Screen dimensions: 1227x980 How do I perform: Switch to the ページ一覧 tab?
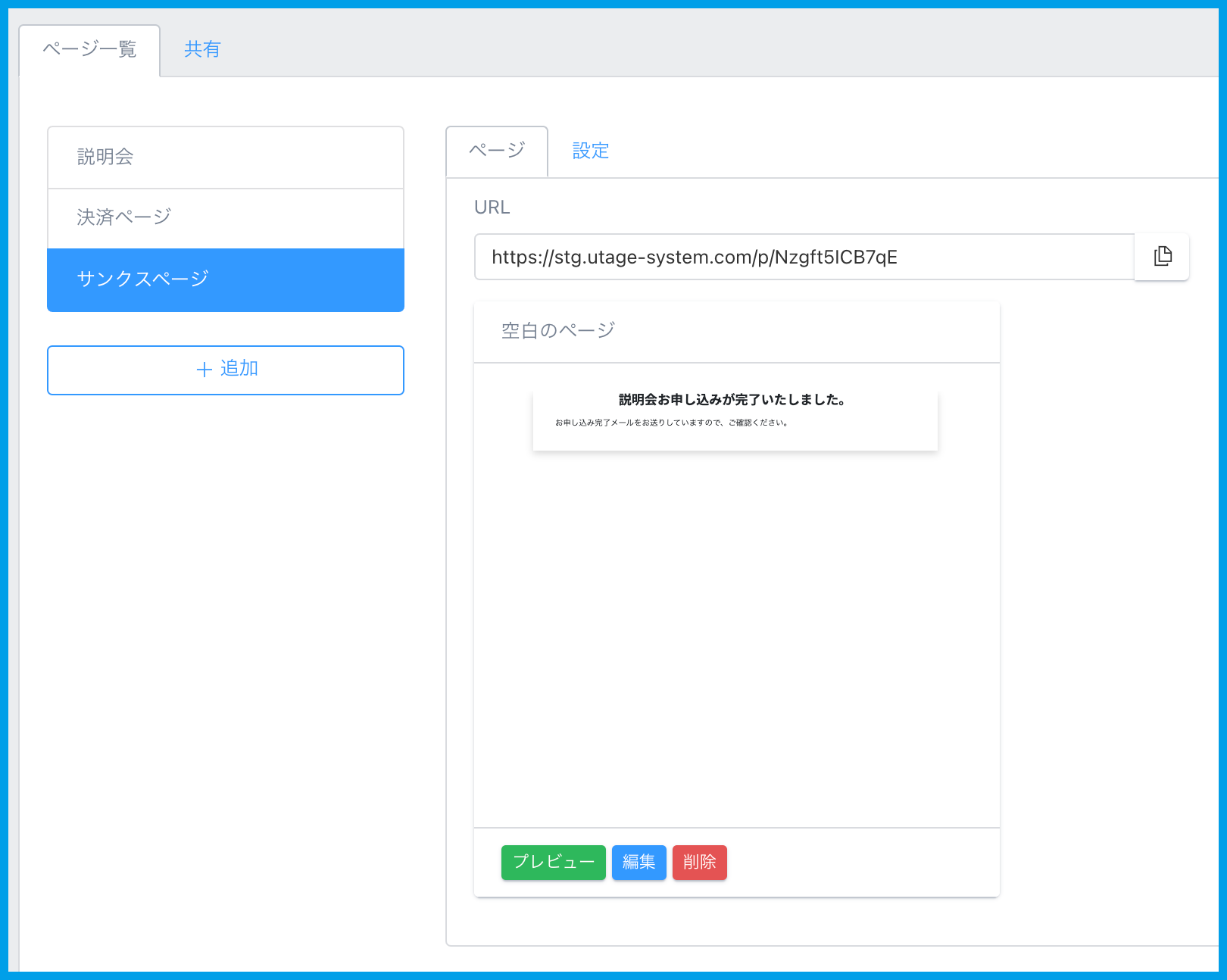click(89, 50)
